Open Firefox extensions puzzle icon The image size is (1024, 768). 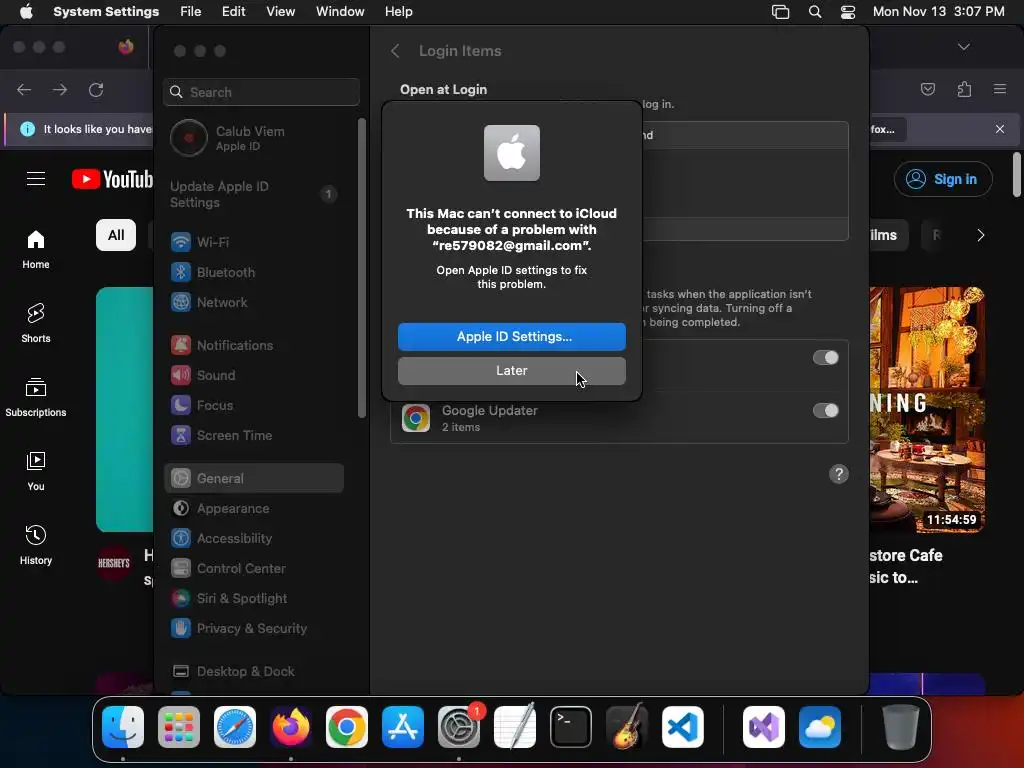[964, 89]
